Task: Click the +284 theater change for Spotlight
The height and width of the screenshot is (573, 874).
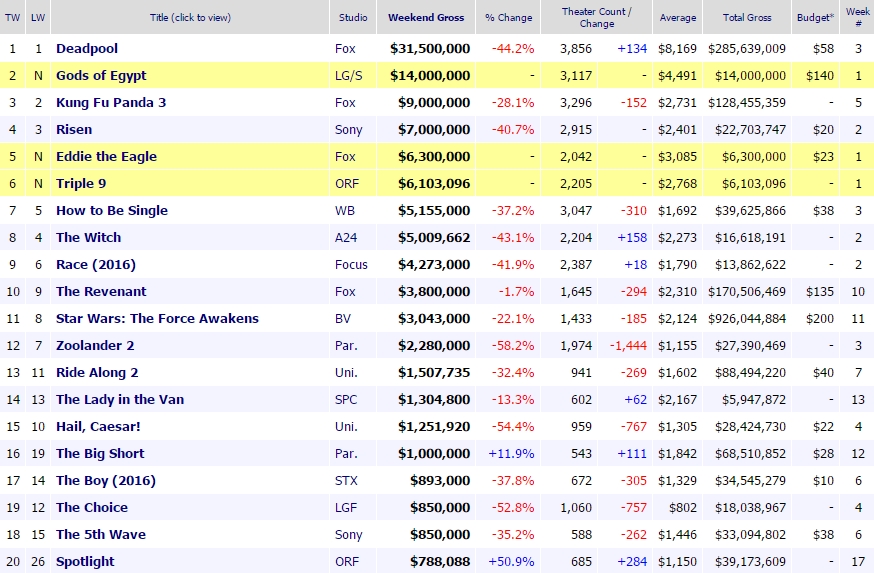Action: (632, 561)
